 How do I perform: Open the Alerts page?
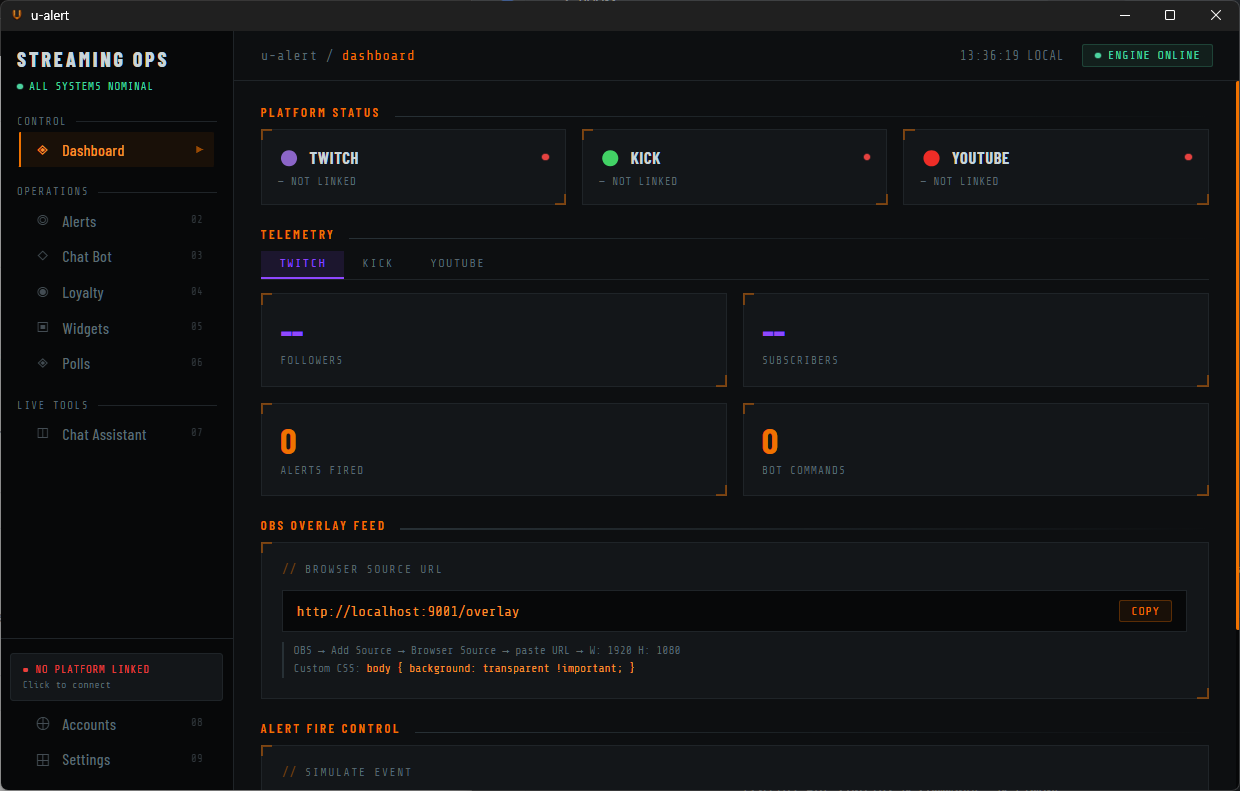pos(117,221)
